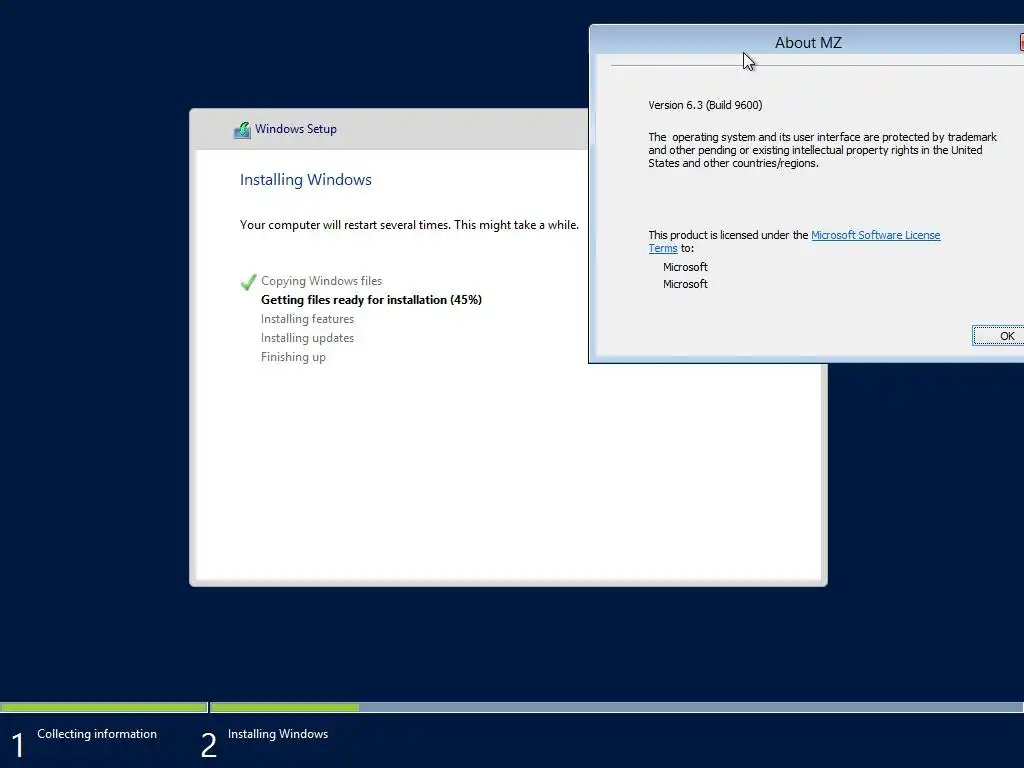Click the Finishing up step

293,357
